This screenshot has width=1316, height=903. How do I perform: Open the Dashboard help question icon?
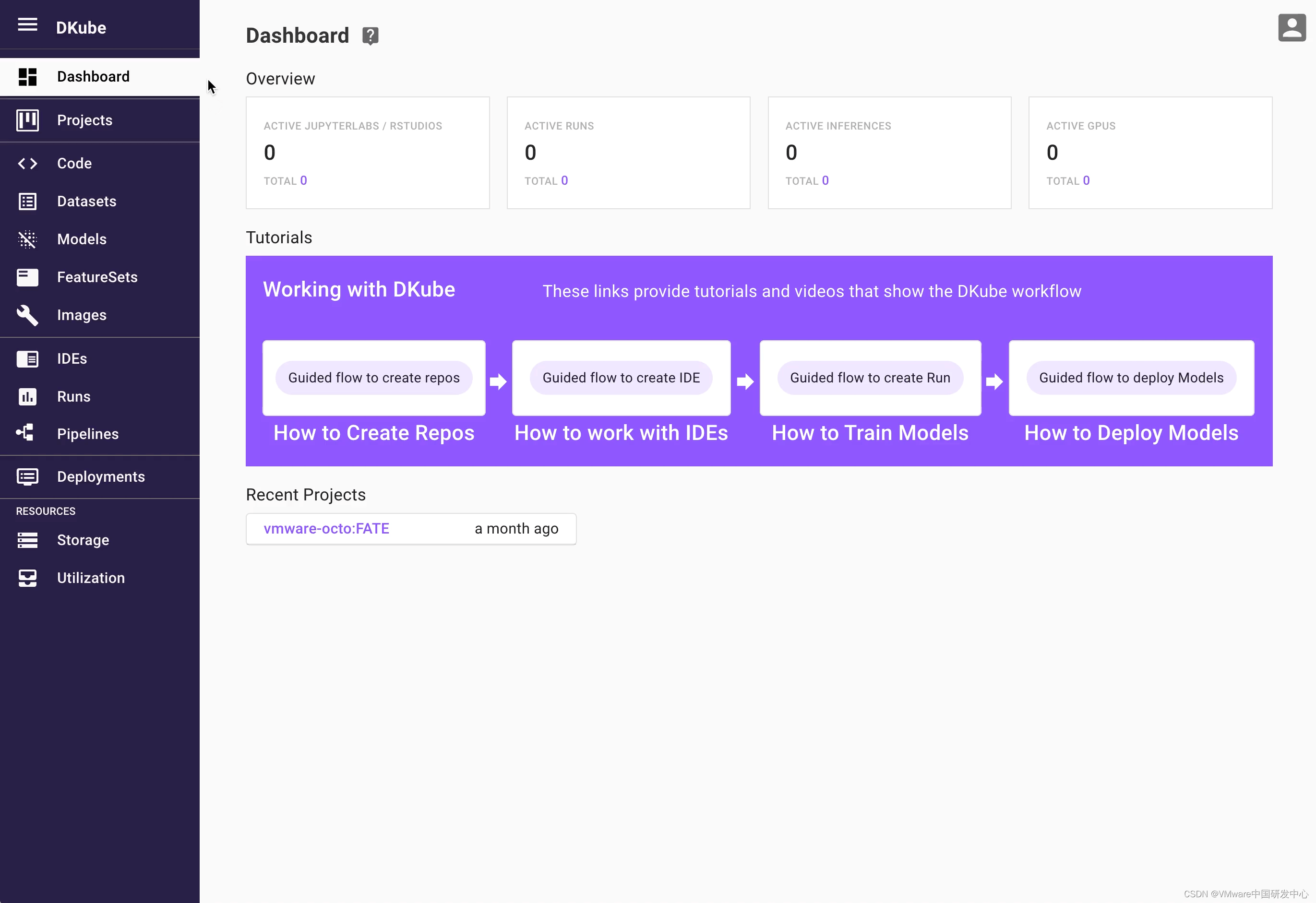pyautogui.click(x=371, y=36)
